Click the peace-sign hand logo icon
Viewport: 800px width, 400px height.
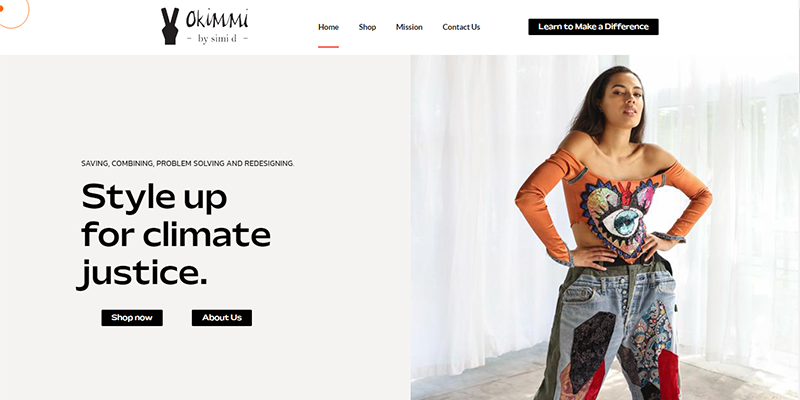click(170, 26)
